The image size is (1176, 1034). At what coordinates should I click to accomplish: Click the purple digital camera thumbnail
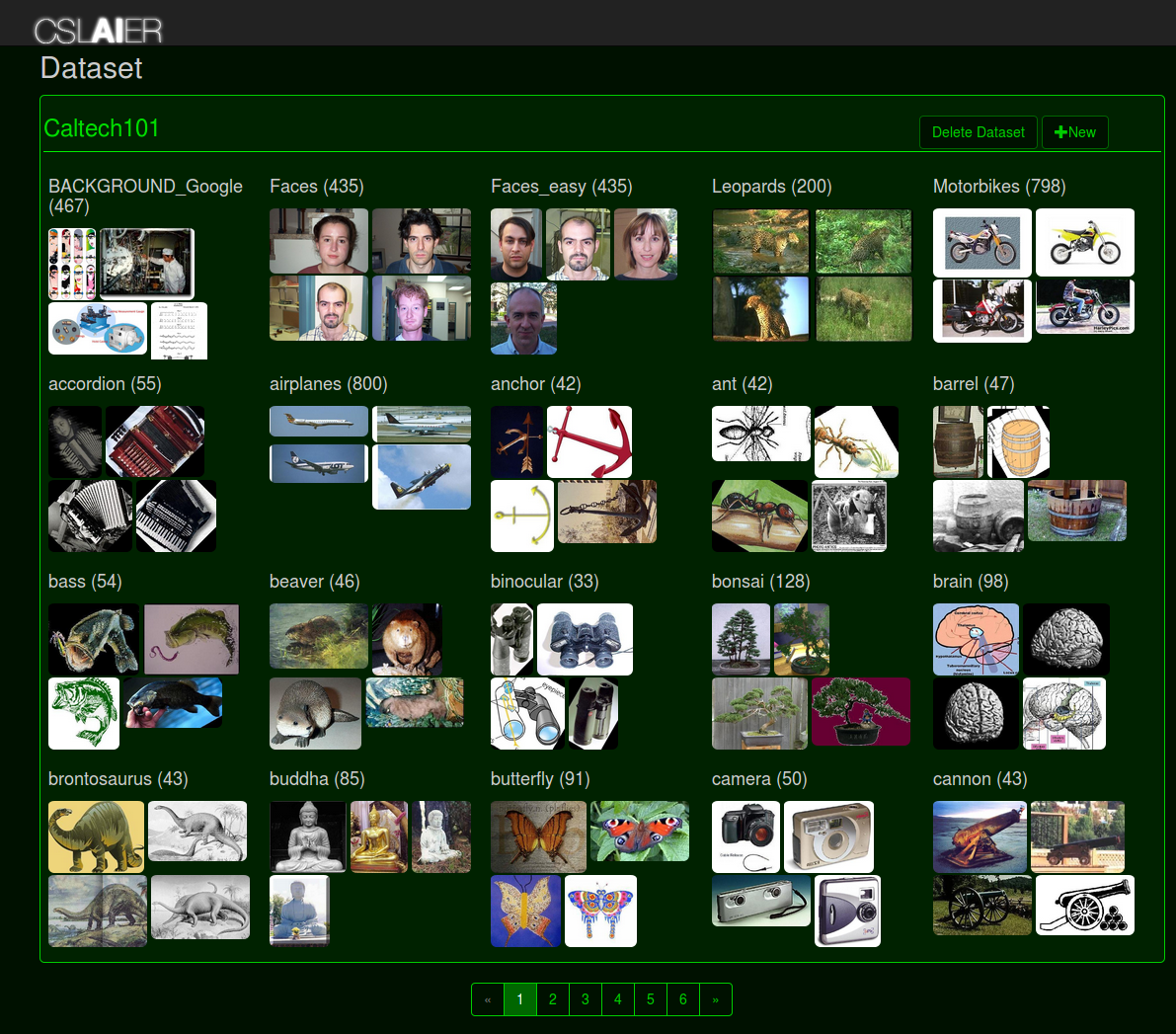click(847, 911)
